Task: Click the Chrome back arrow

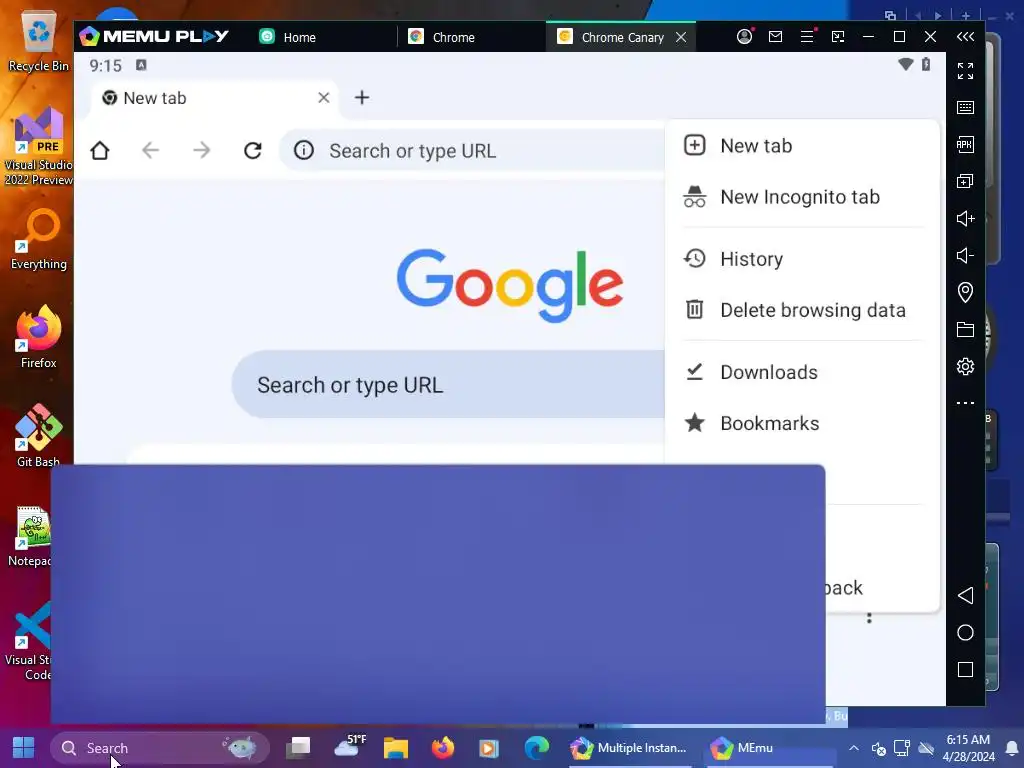Action: (151, 151)
